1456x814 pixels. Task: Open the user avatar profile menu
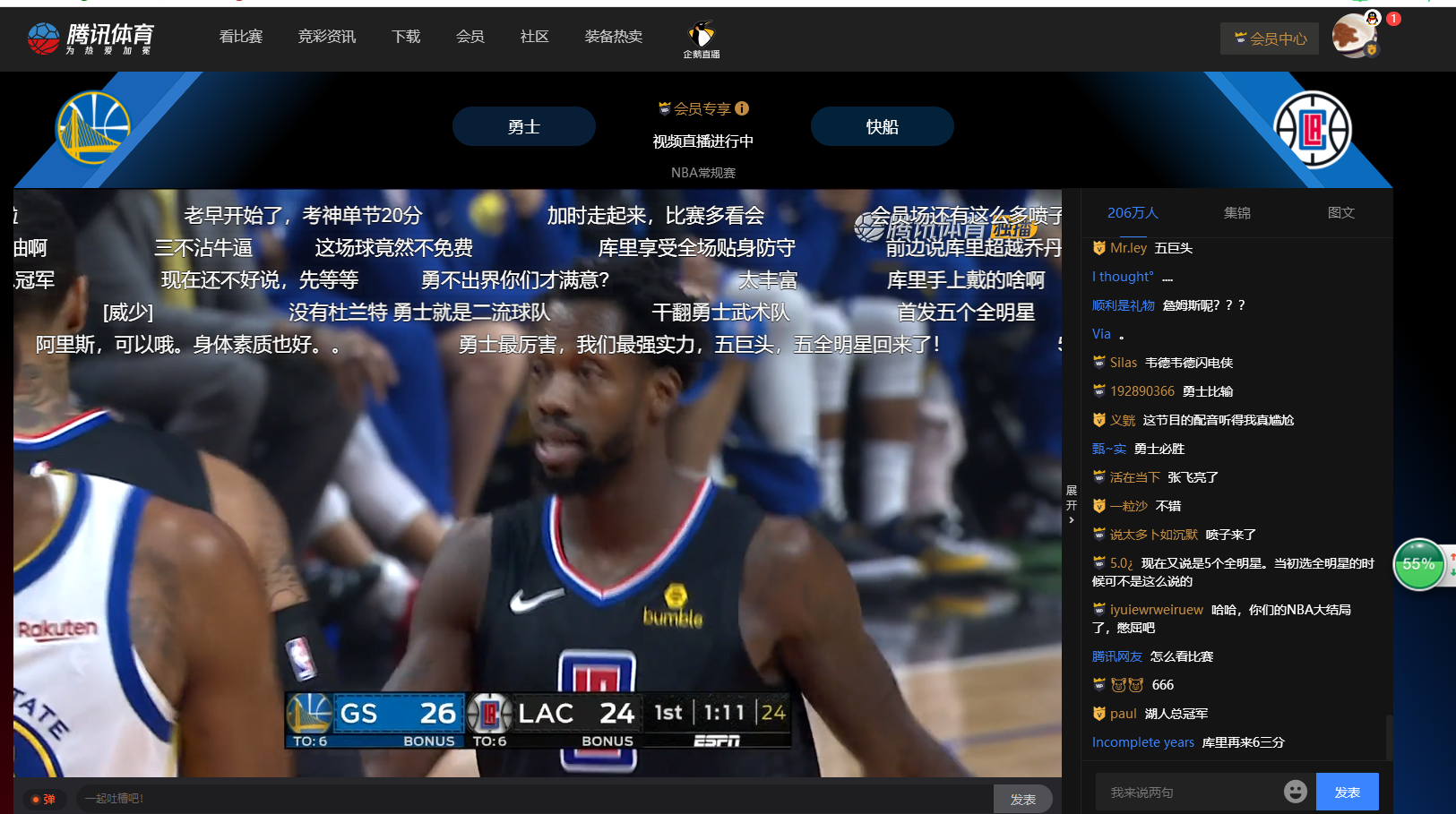click(x=1353, y=36)
